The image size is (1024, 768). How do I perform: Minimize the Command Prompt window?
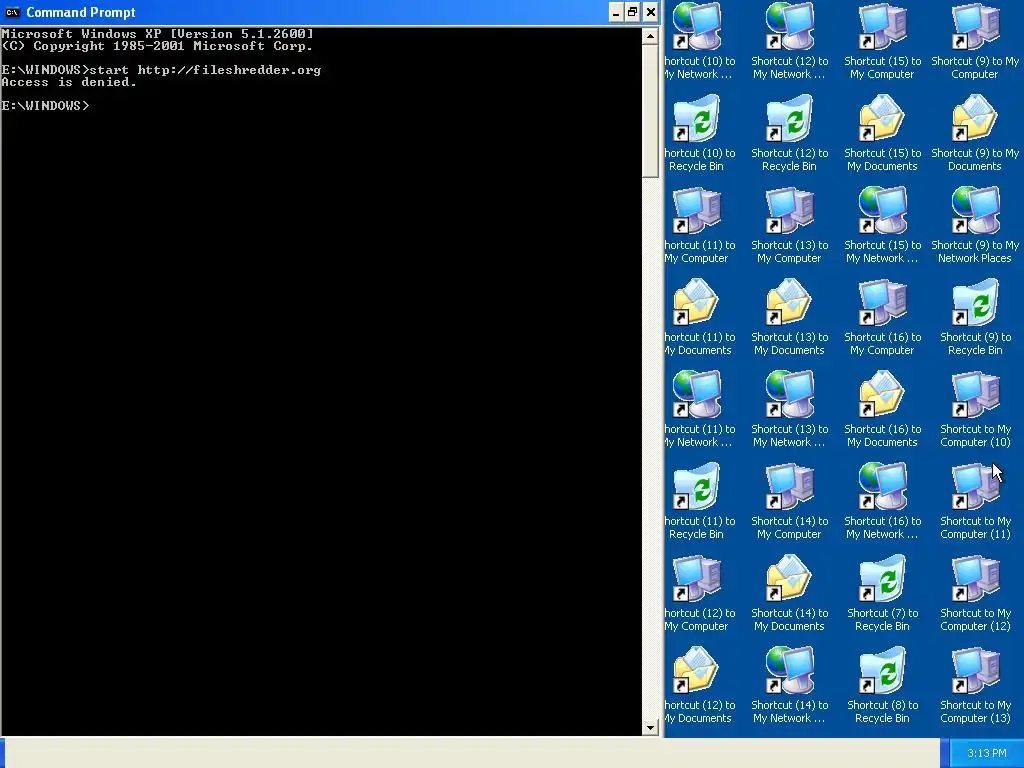(x=616, y=12)
